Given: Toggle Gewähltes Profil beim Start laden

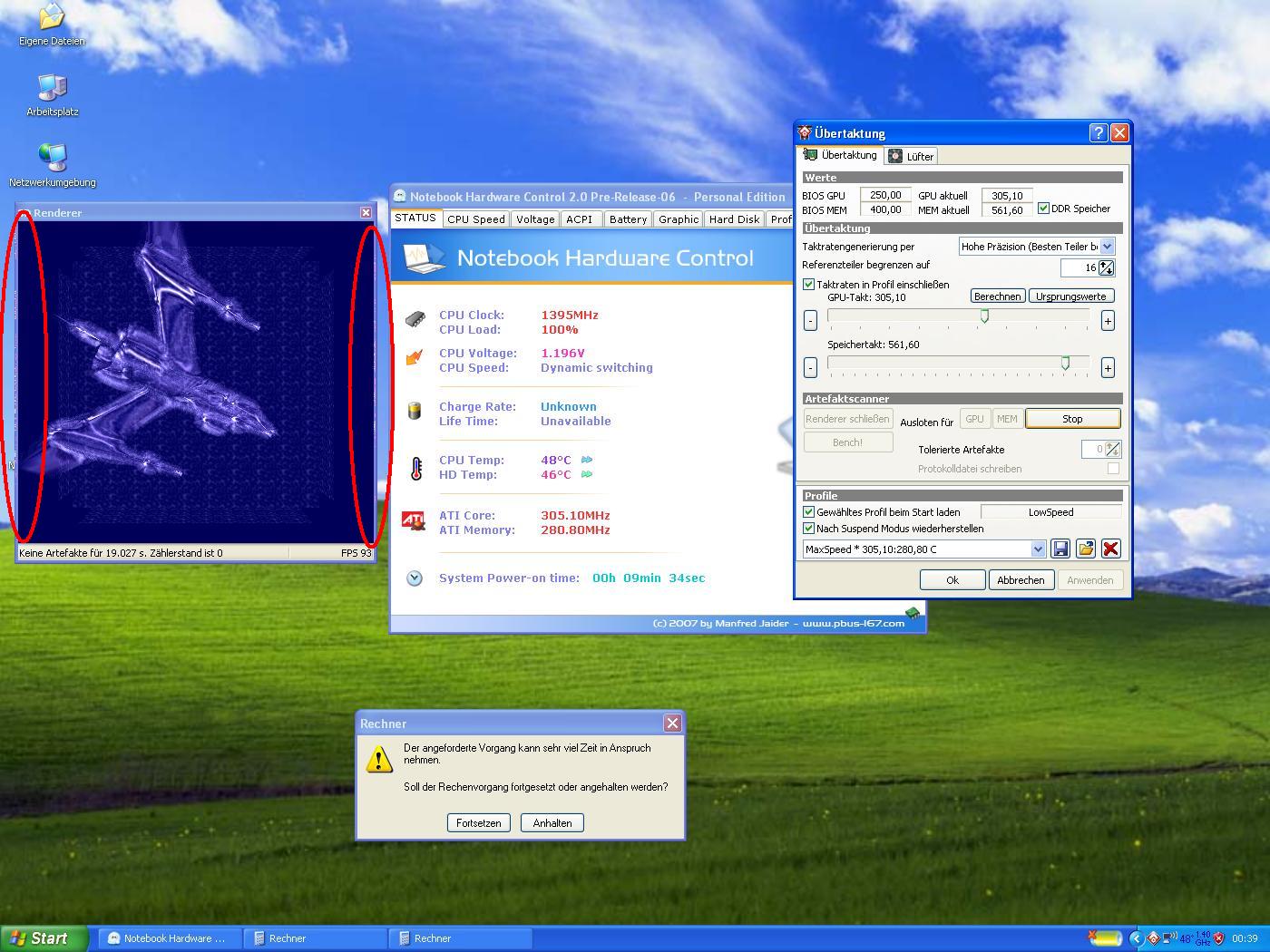Looking at the screenshot, I should pos(809,512).
